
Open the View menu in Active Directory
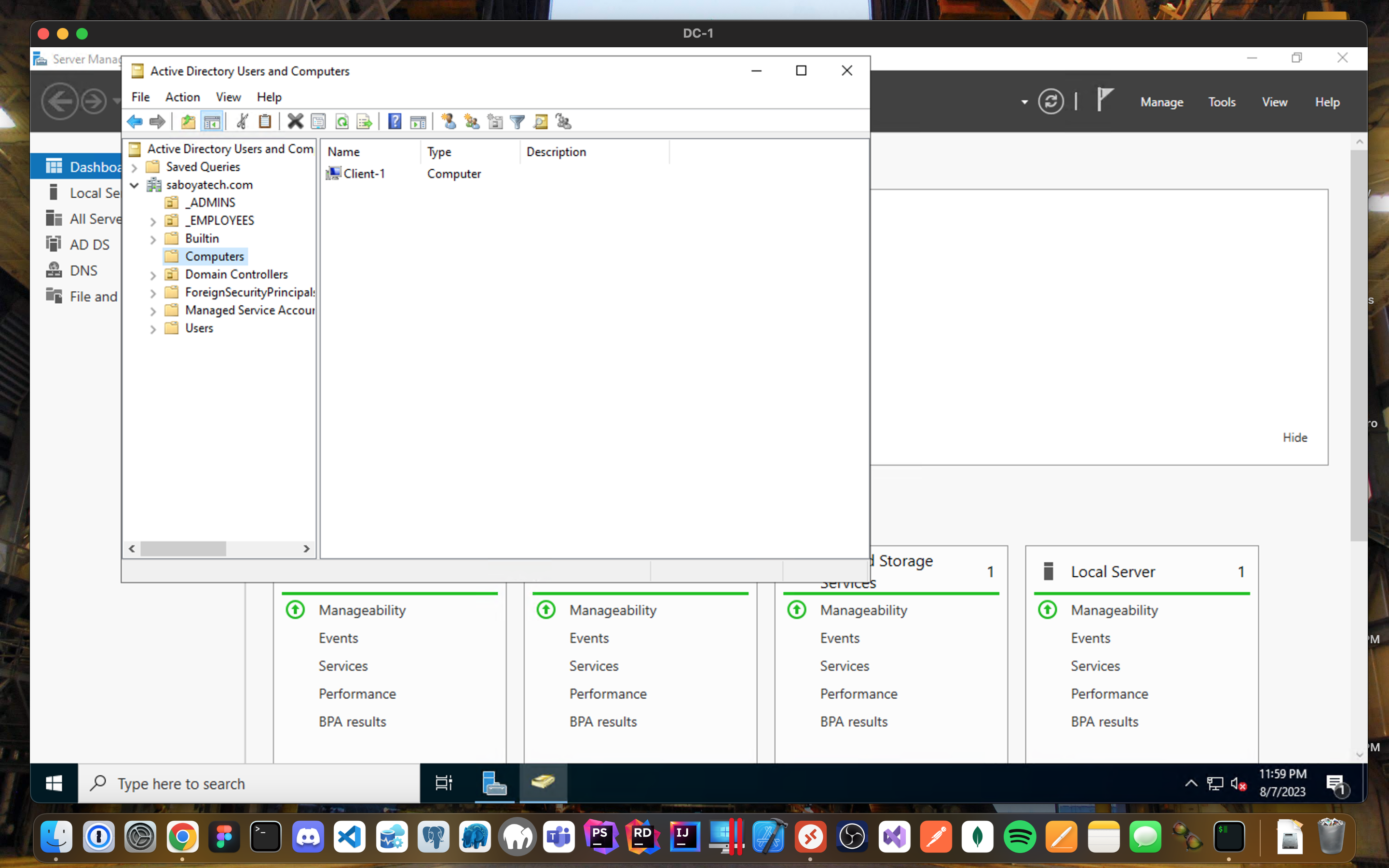[x=228, y=97]
